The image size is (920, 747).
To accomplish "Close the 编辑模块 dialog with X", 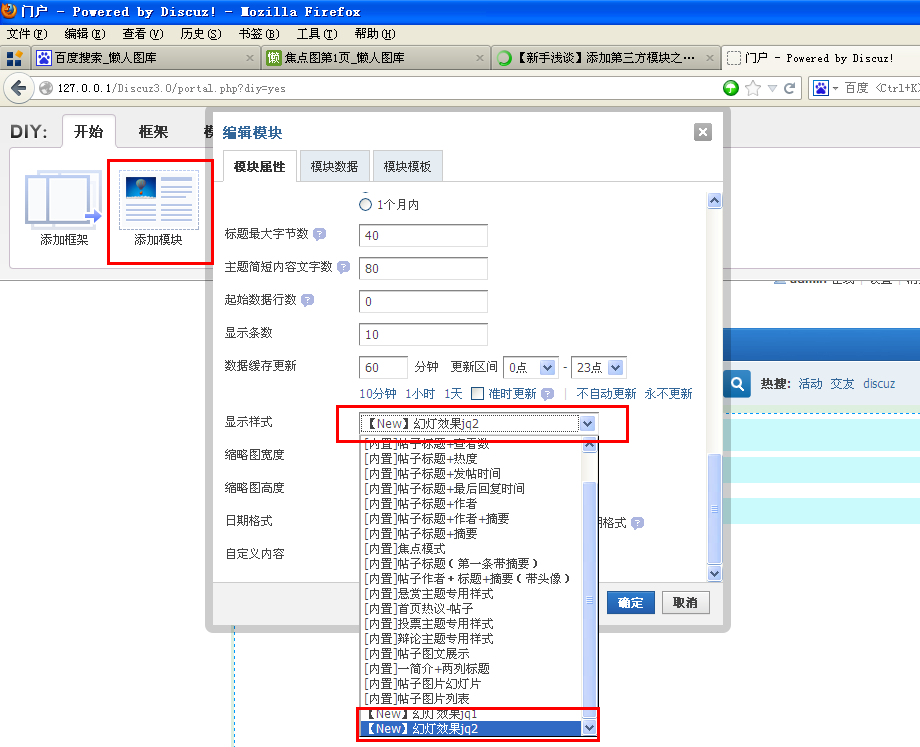I will [x=703, y=132].
